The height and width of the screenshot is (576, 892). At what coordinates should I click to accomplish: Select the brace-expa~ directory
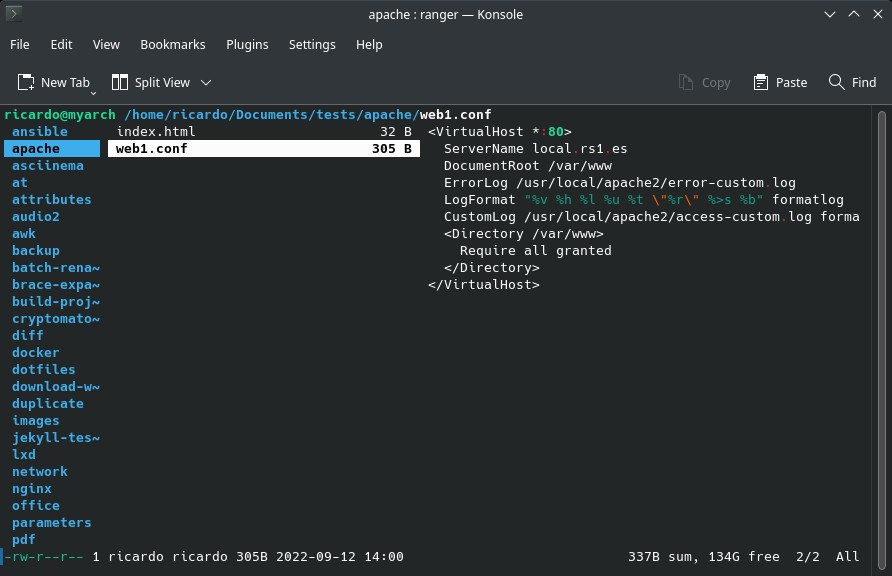coord(56,285)
